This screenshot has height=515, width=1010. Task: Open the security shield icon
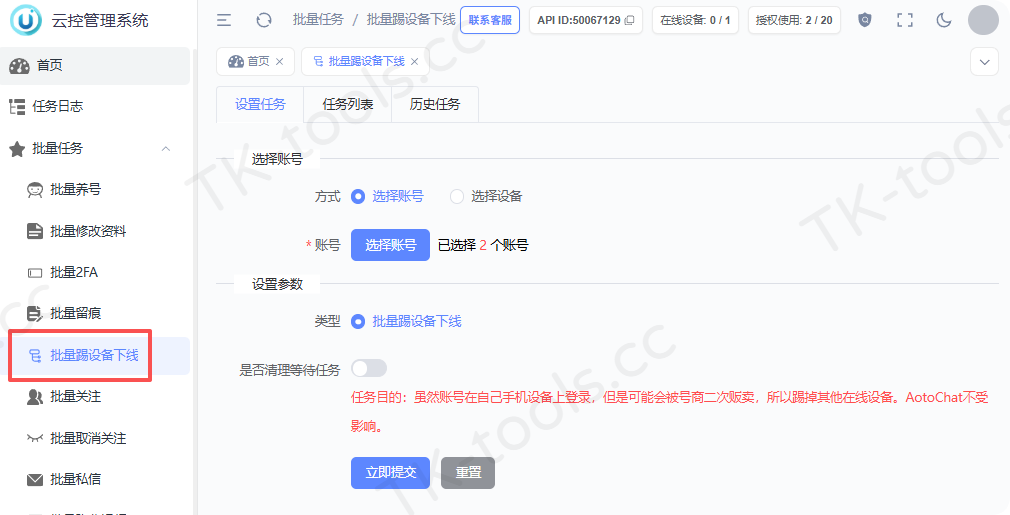coord(864,20)
